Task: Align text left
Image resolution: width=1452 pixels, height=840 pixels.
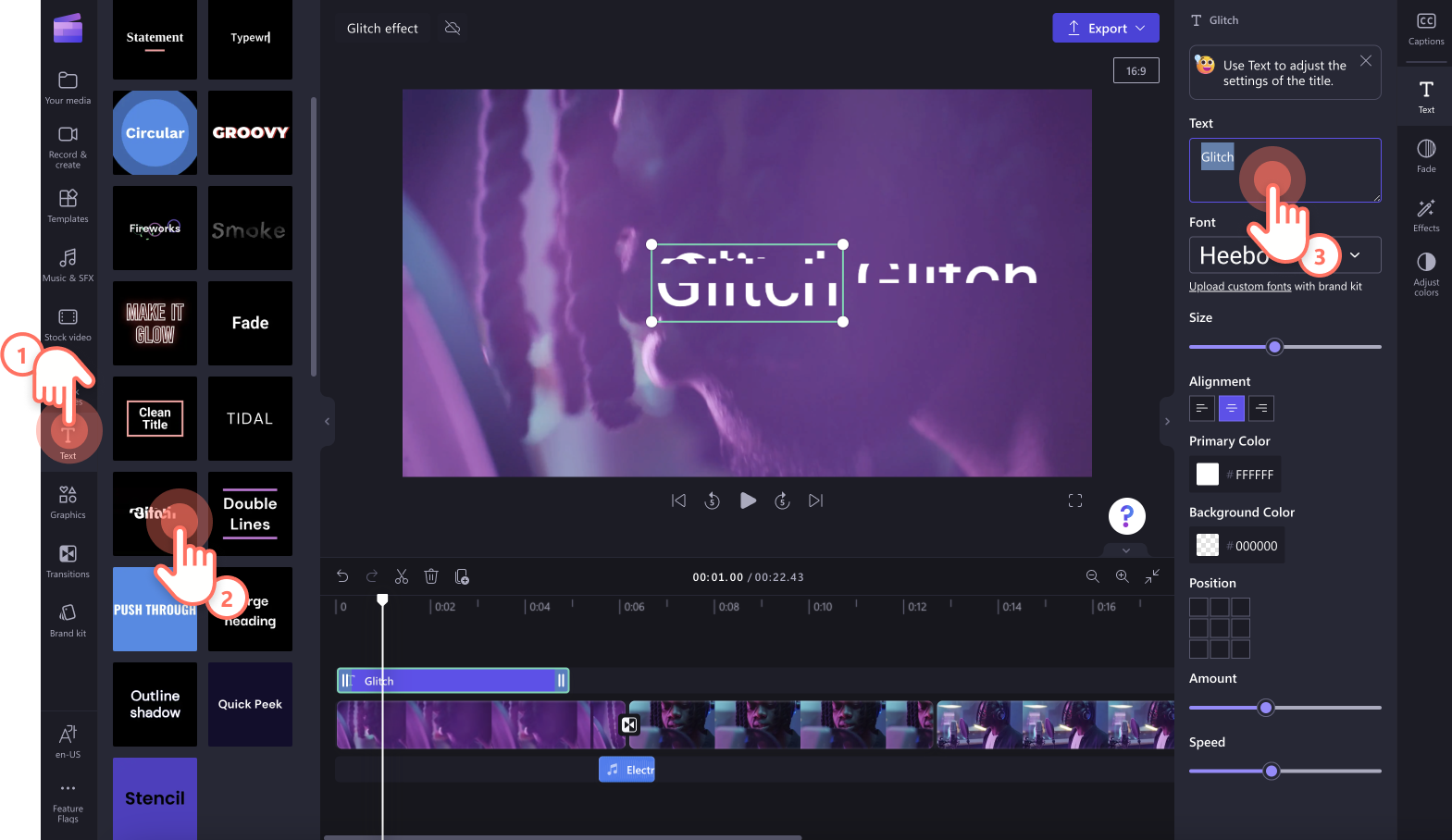Action: [1201, 408]
